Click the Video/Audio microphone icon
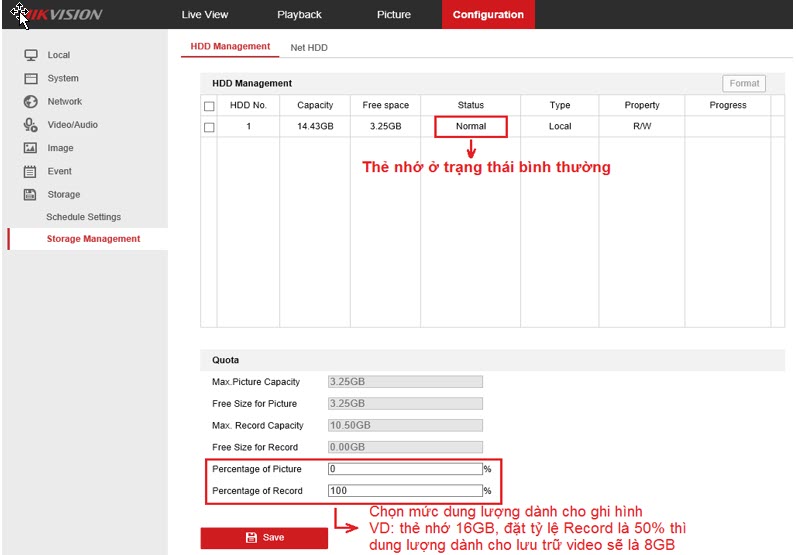This screenshot has width=796, height=555. [31, 125]
